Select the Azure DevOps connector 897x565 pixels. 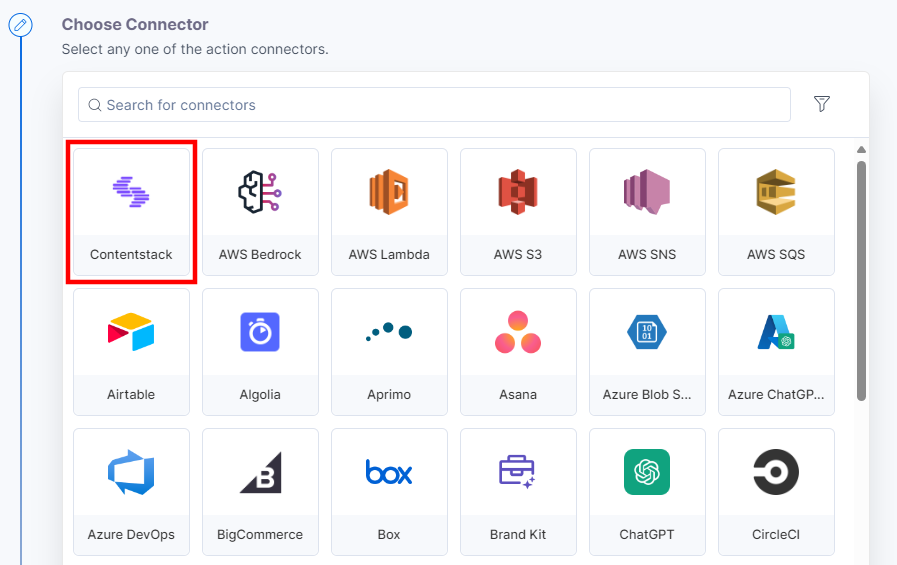pos(131,491)
